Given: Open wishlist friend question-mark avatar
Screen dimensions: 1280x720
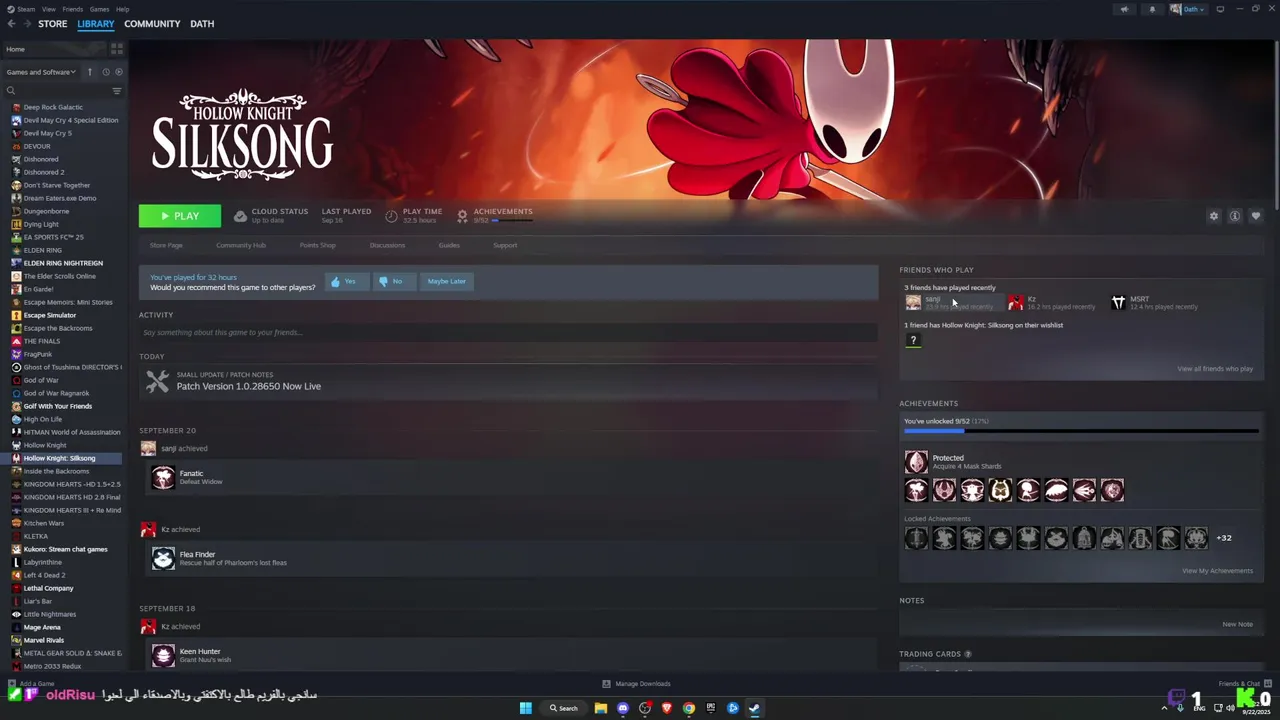Looking at the screenshot, I should click(912, 340).
